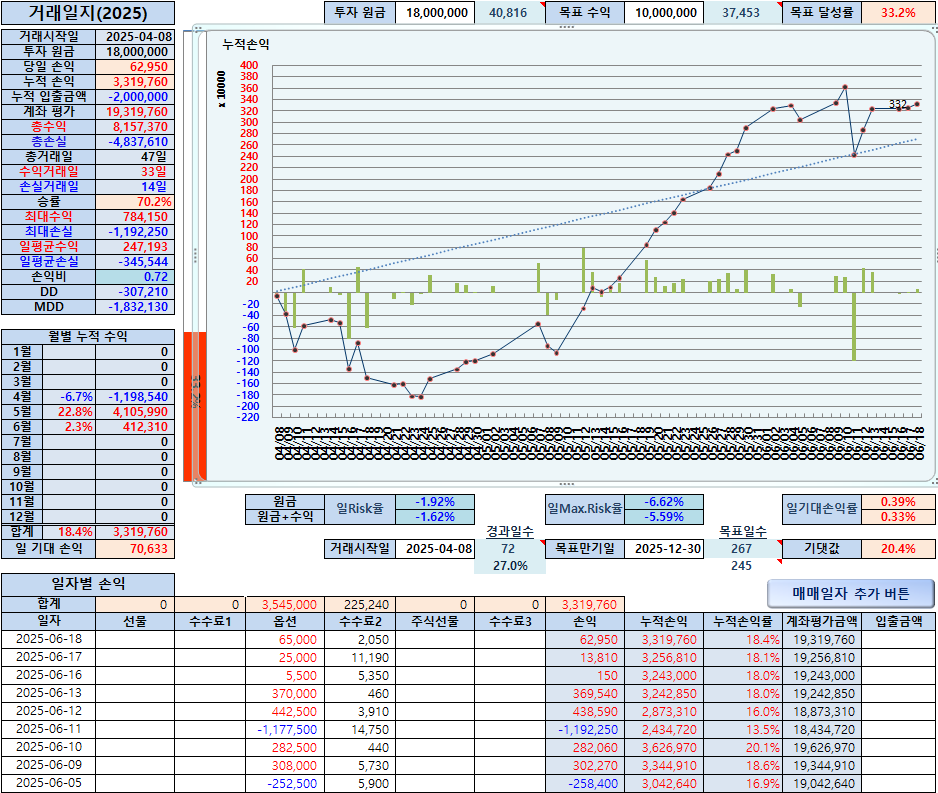Image resolution: width=938 pixels, height=793 pixels.
Task: Click the 기댓값 value 20.4%
Action: point(898,548)
